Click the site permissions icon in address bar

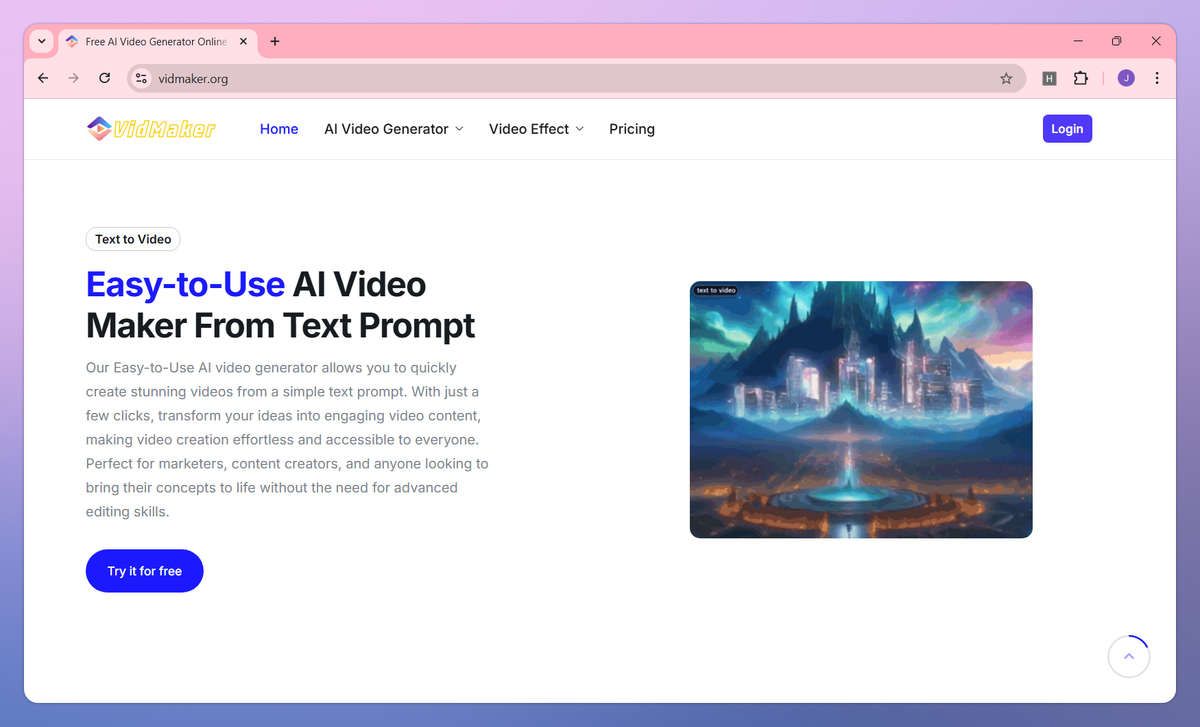(140, 77)
